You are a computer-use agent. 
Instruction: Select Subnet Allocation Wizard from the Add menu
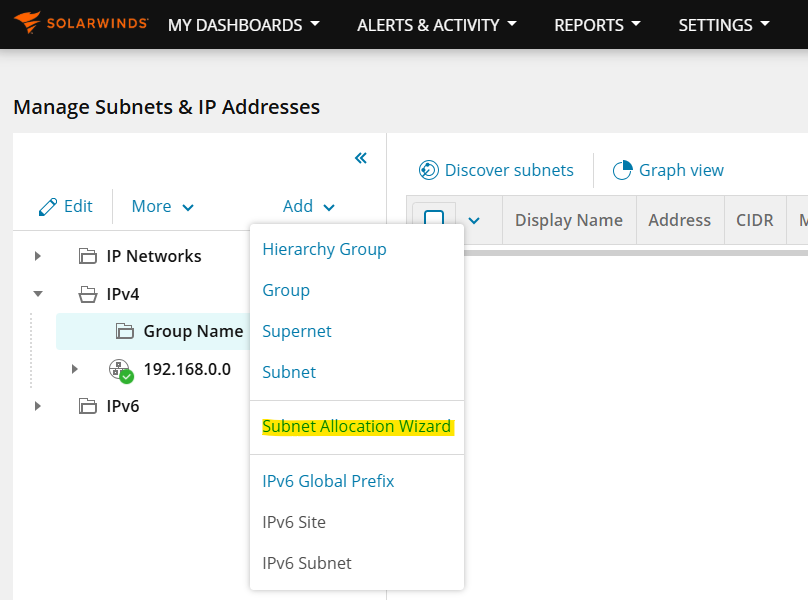356,425
